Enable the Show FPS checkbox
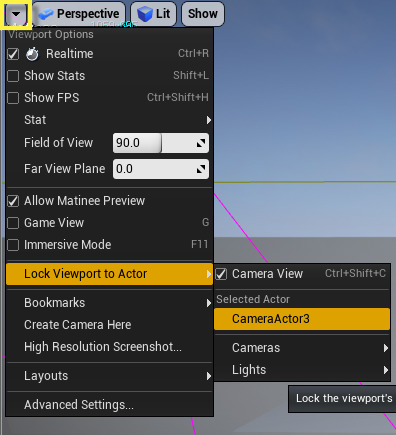 point(13,98)
